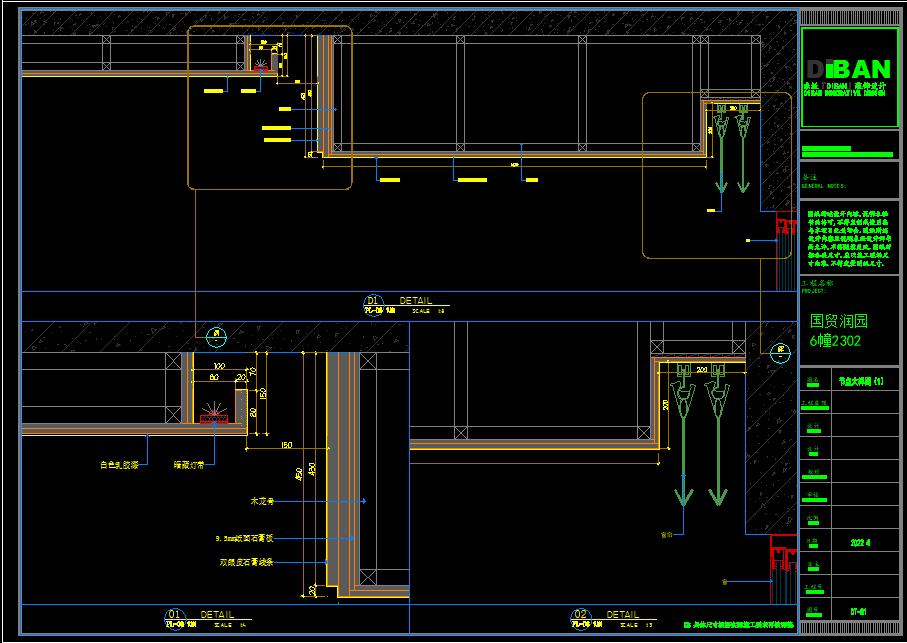
Task: Select the green general notes paragraph
Action: pyautogui.click(x=848, y=238)
